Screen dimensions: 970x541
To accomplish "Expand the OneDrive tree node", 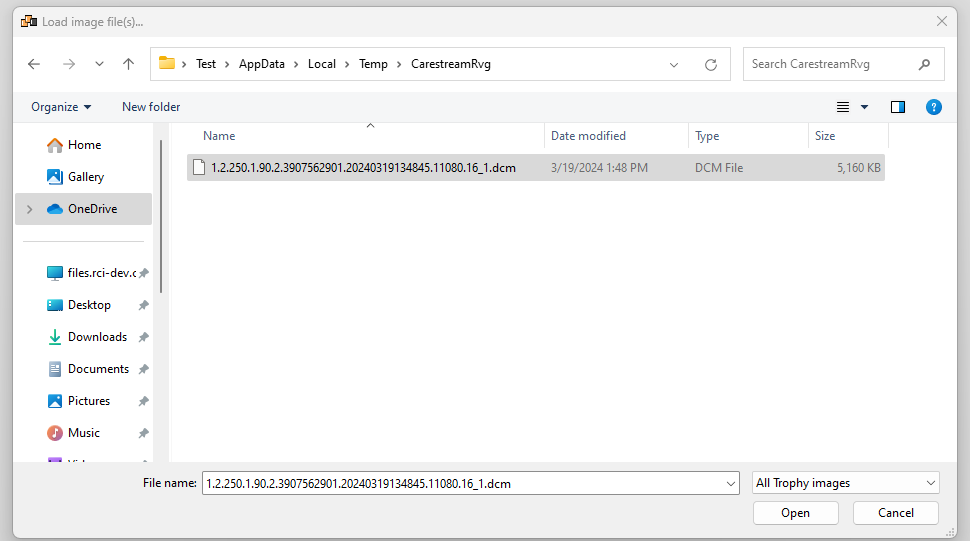I will pos(29,209).
